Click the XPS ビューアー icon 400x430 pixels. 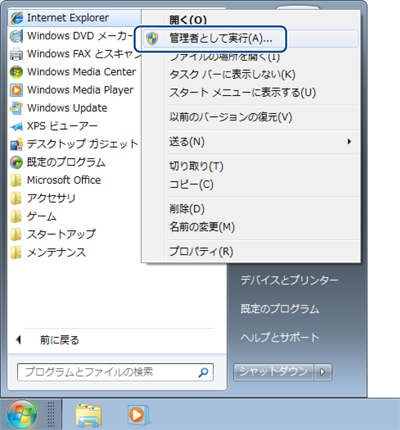tap(16, 126)
